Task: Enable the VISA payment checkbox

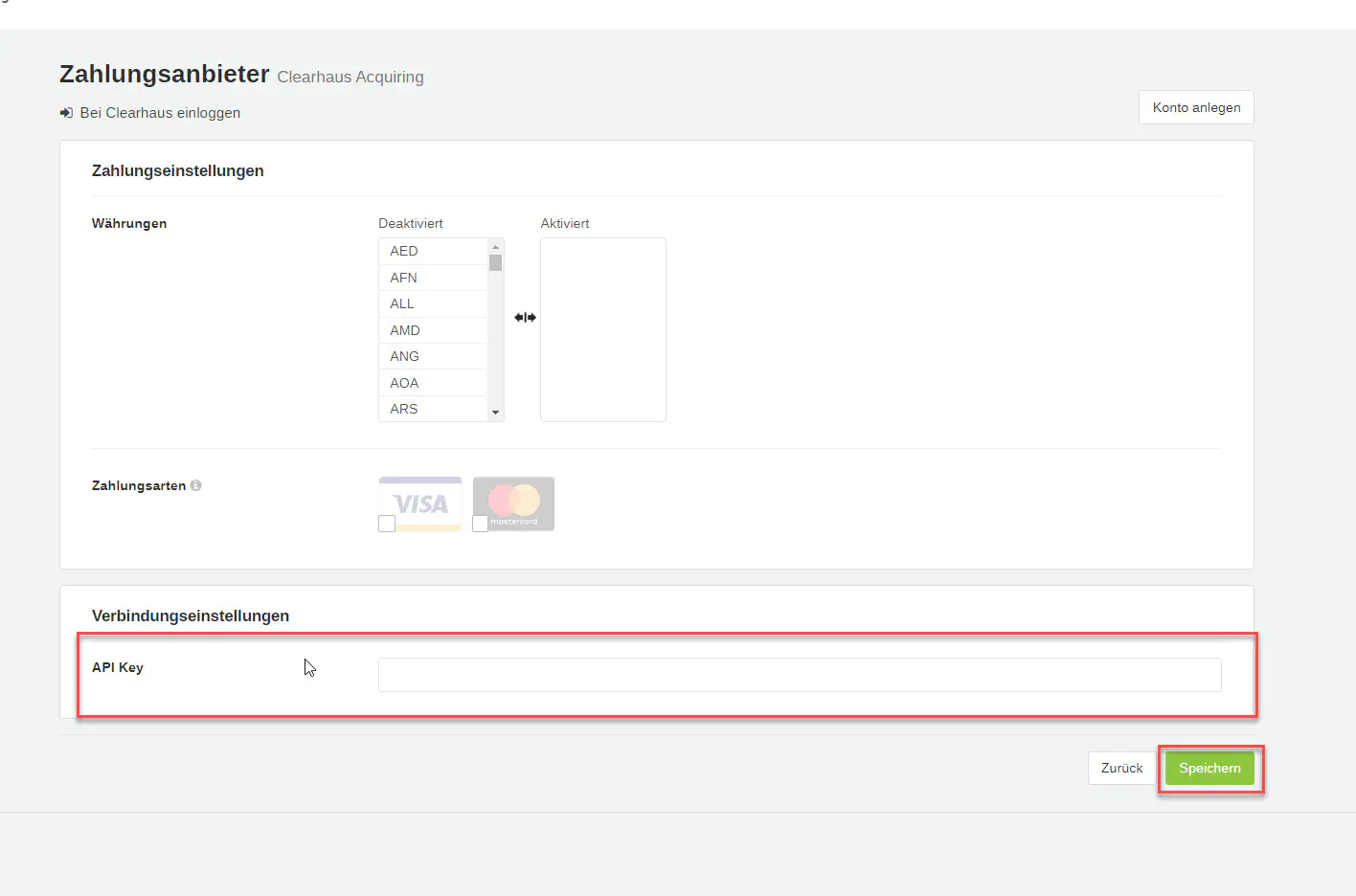Action: (387, 524)
